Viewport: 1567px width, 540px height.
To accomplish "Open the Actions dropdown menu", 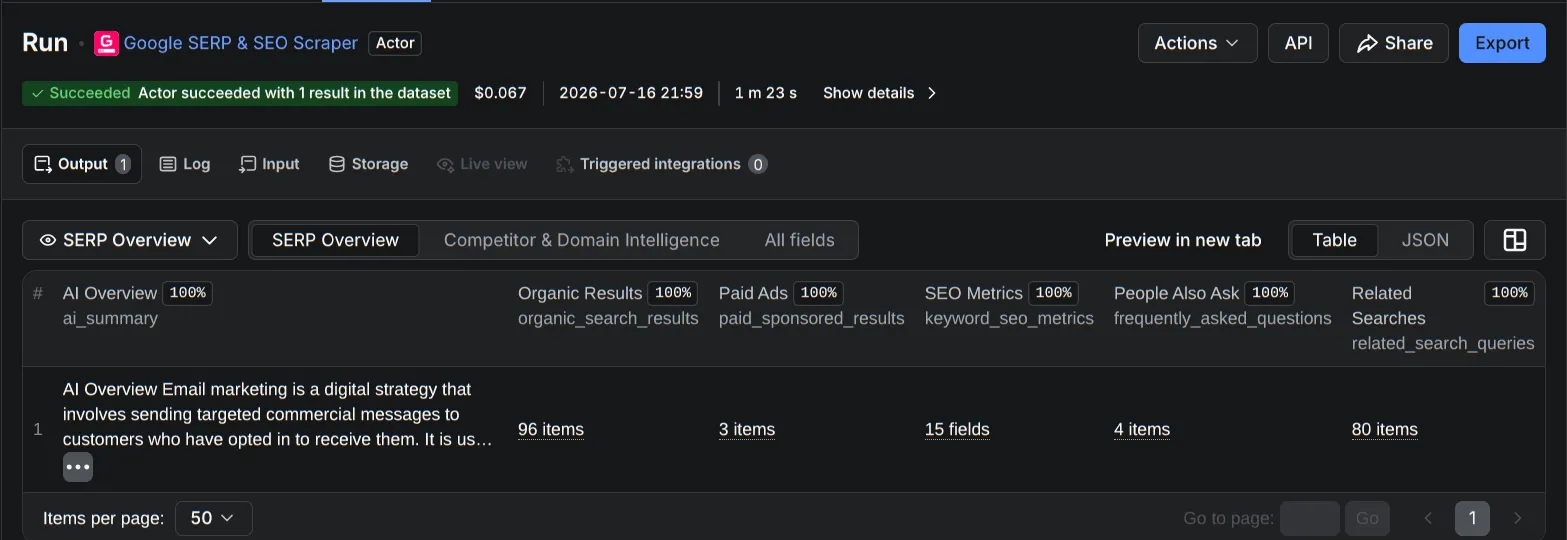I will [1197, 43].
